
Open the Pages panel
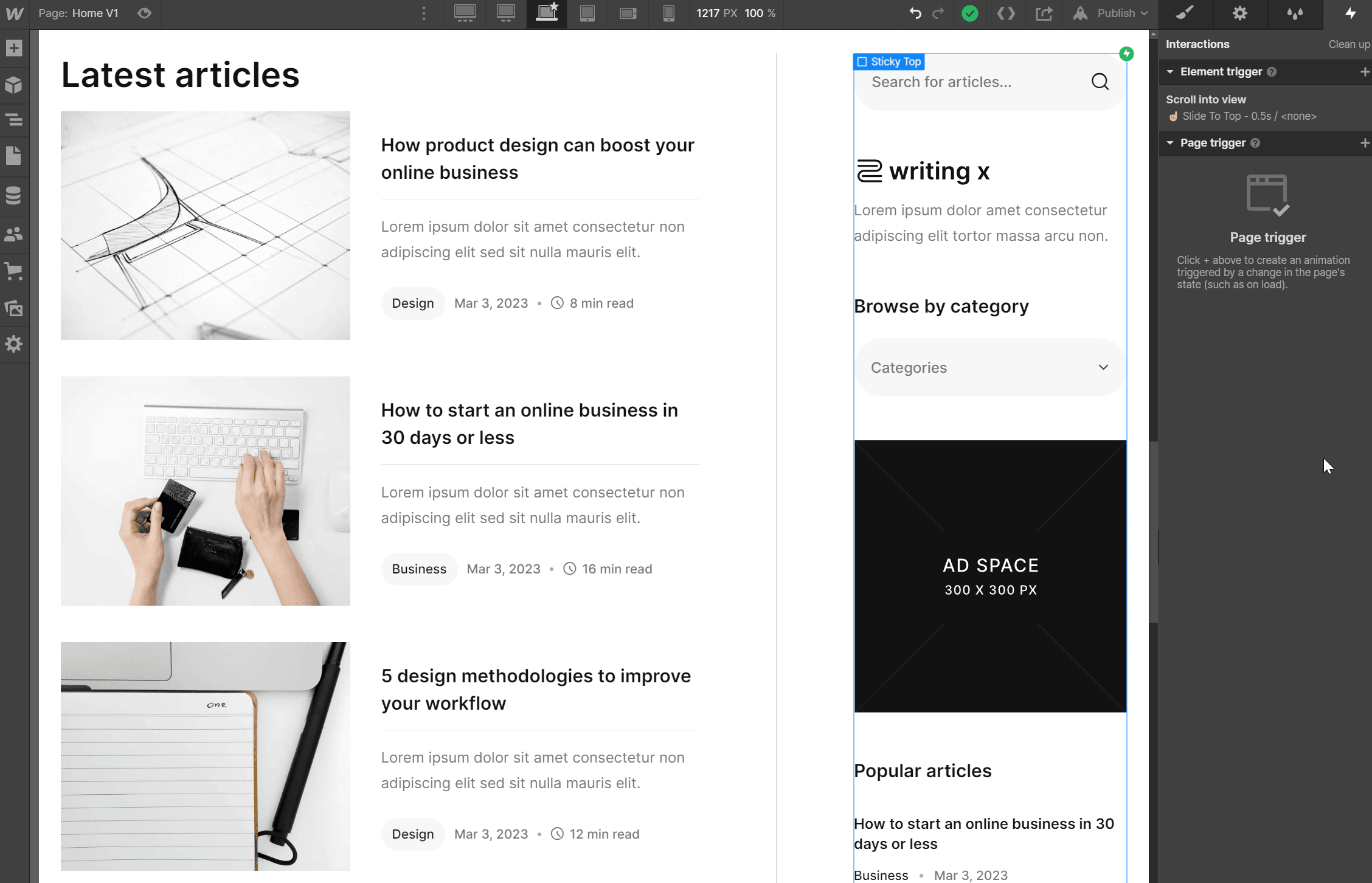click(x=15, y=156)
